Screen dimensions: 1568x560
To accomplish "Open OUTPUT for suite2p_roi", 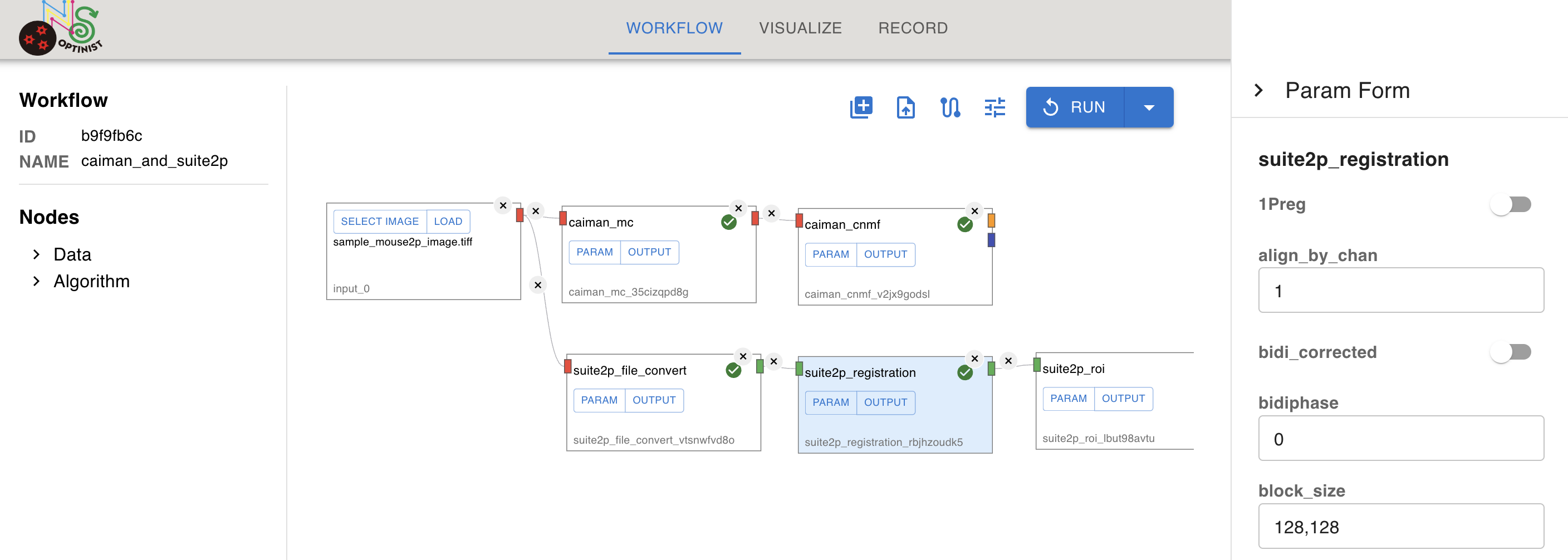I will 1124,399.
